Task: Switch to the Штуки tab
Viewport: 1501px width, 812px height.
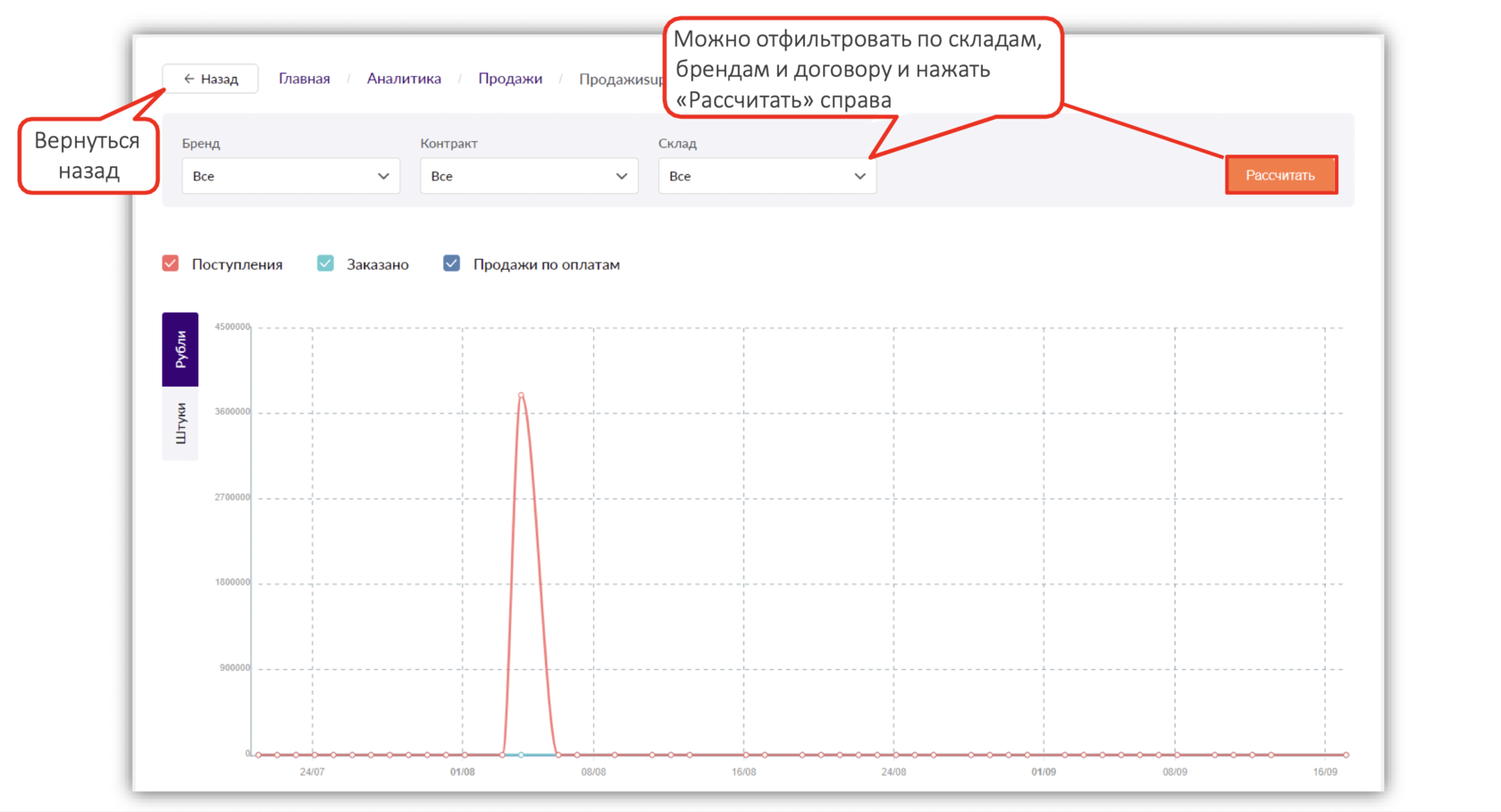Action: tap(180, 423)
